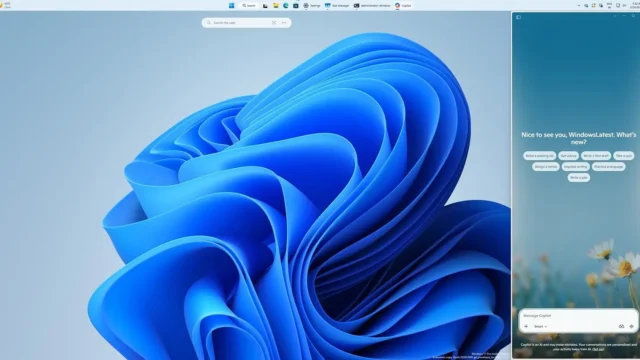Screen dimensions: 640x360
Task: Choose the Take a quiz suggestion
Action: [x=624, y=156]
